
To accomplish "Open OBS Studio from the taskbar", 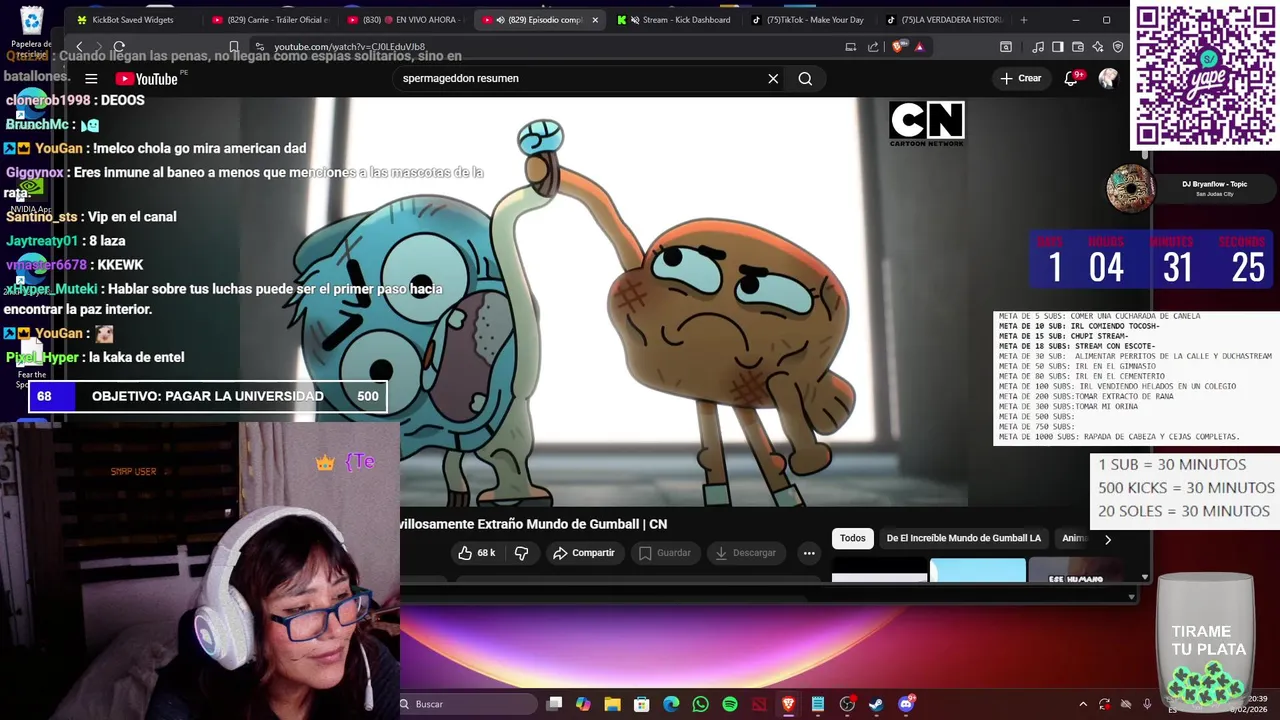I will 847,704.
